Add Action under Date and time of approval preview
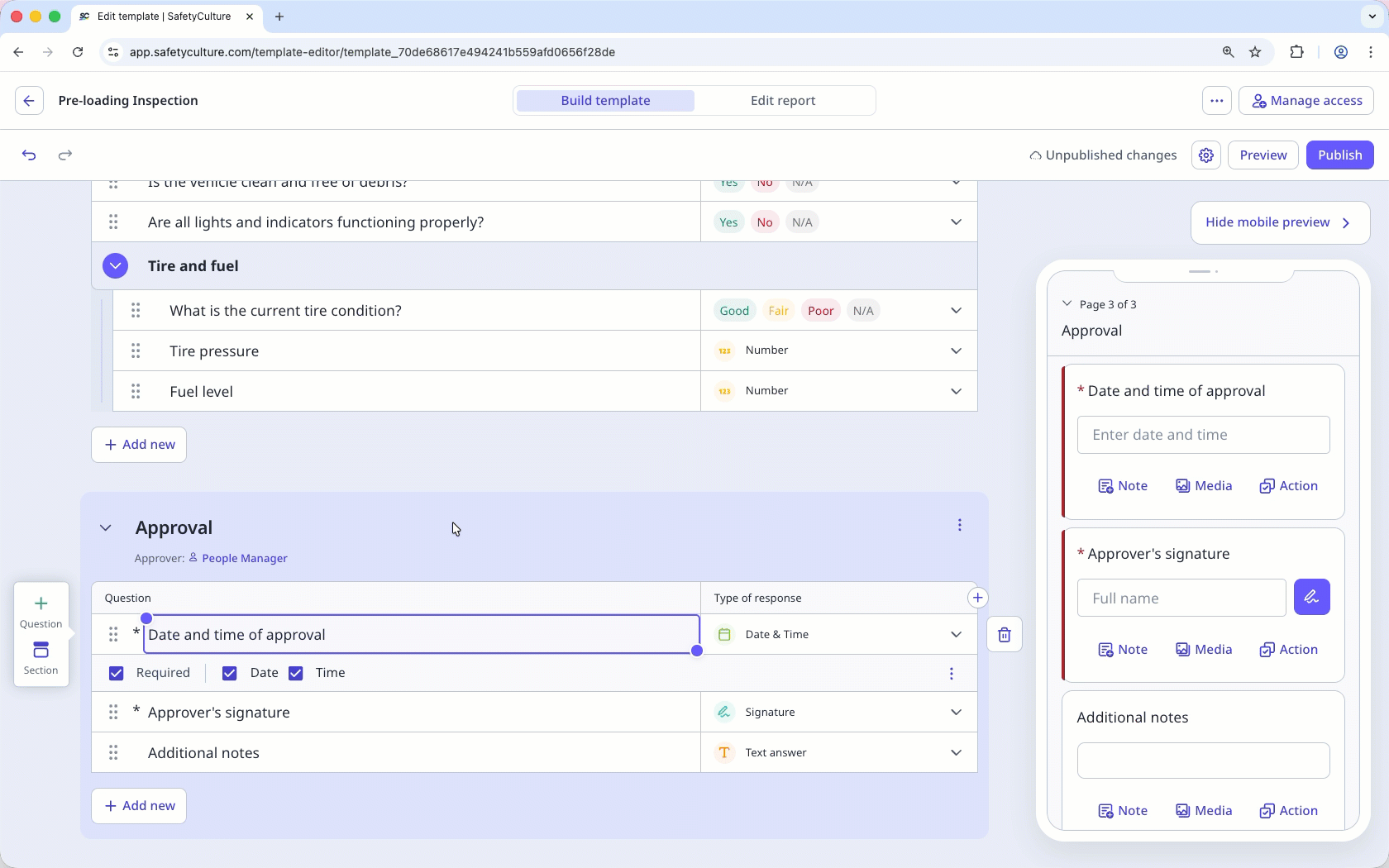Screen dimensions: 1389x868 pyautogui.click(x=1288, y=486)
